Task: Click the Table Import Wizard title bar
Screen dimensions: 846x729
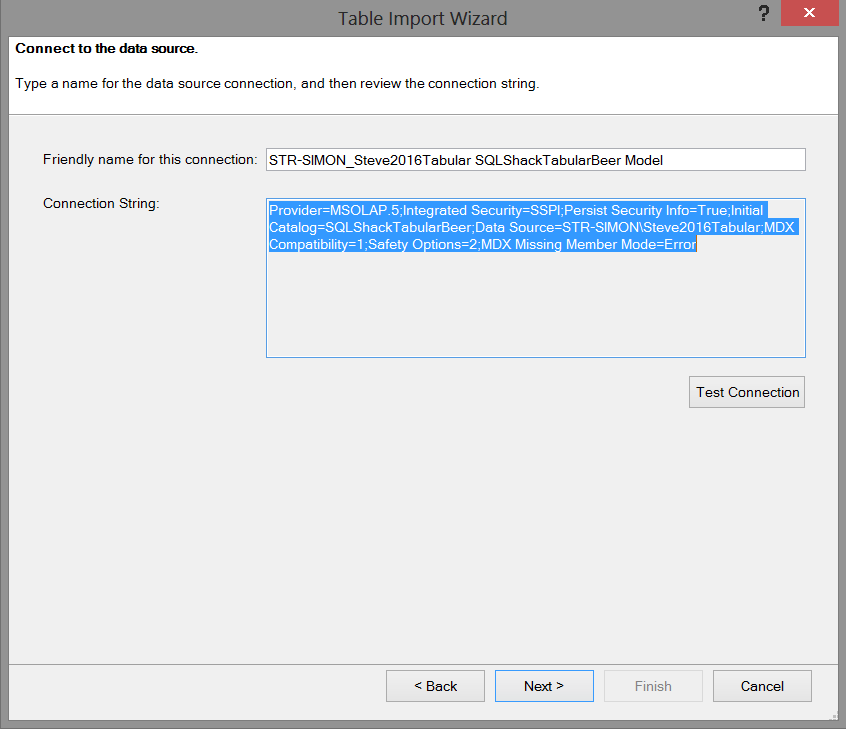Action: [422, 18]
